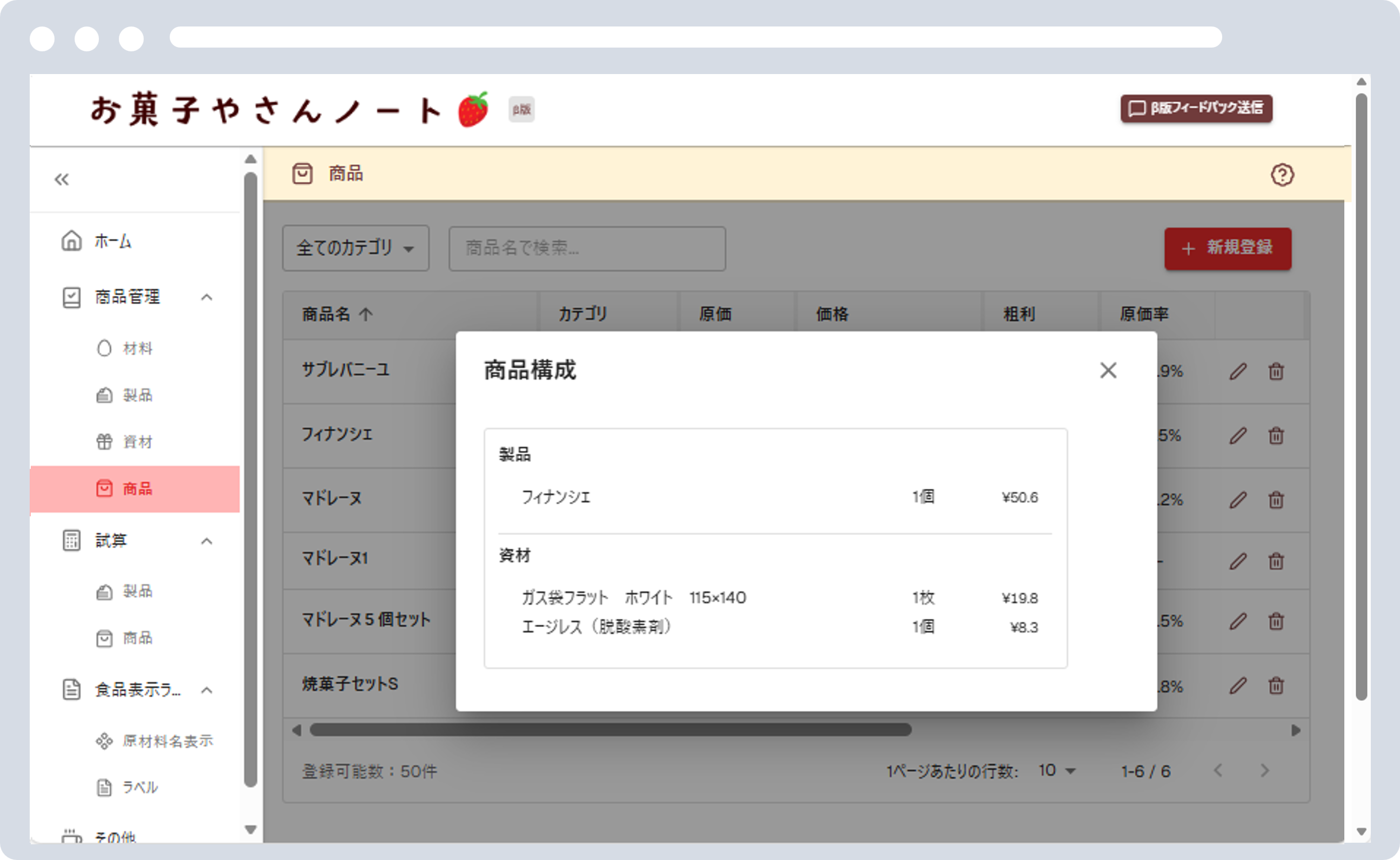This screenshot has width=1400, height=860.
Task: Collapse the 商品管理 section chevron
Action: pos(207,297)
